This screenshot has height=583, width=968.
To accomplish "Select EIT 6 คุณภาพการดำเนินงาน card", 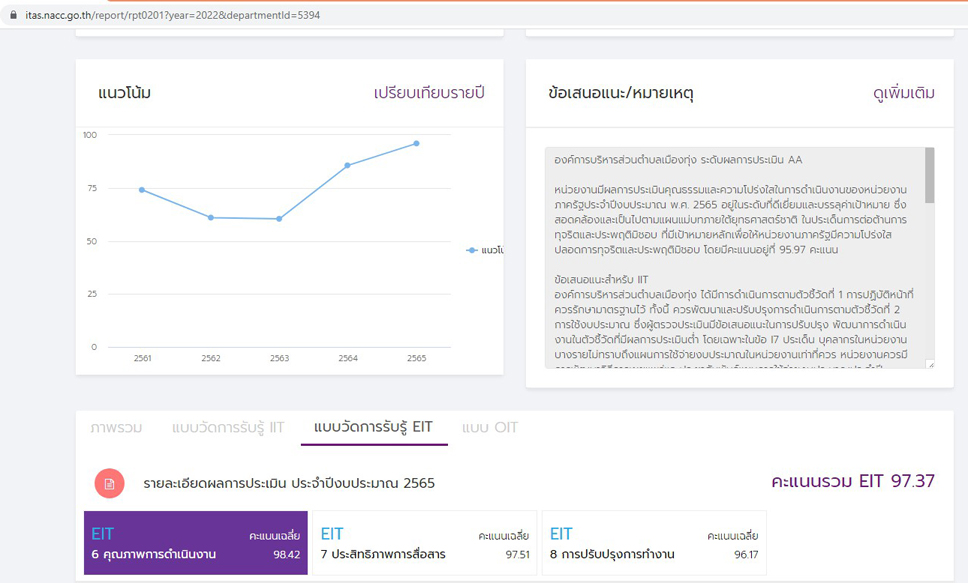I will [196, 543].
